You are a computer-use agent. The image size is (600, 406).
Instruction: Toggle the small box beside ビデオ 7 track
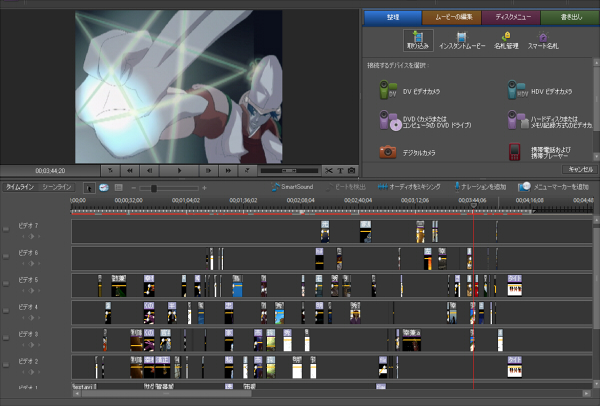pos(6,229)
